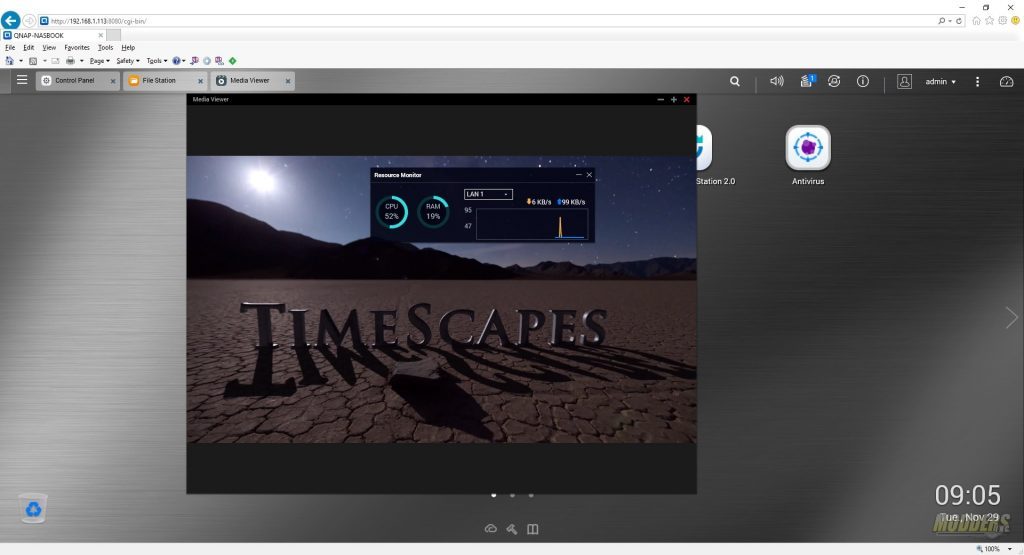Viewport: 1024px width, 555px height.
Task: Open the utilities tools icon at bottom
Action: (x=512, y=529)
